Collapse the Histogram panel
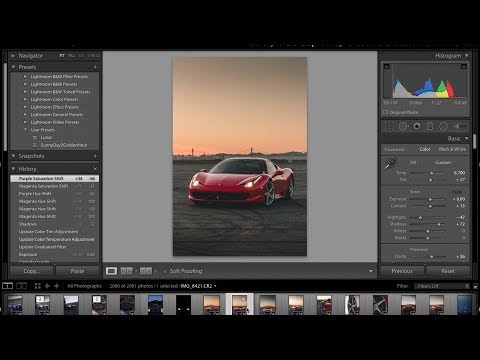Screen dimensions: 480x360 pos(467,55)
